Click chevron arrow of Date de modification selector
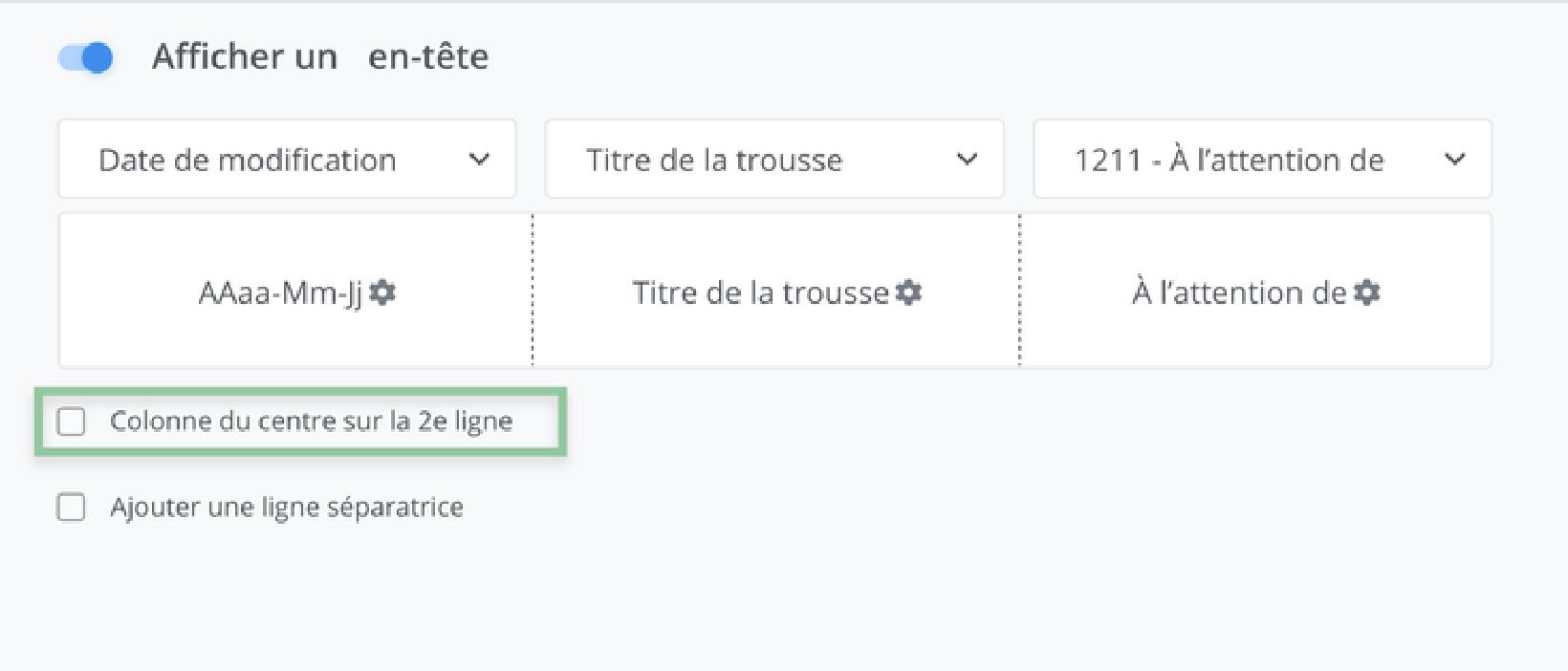Screen dimensions: 1568x671 coord(480,160)
